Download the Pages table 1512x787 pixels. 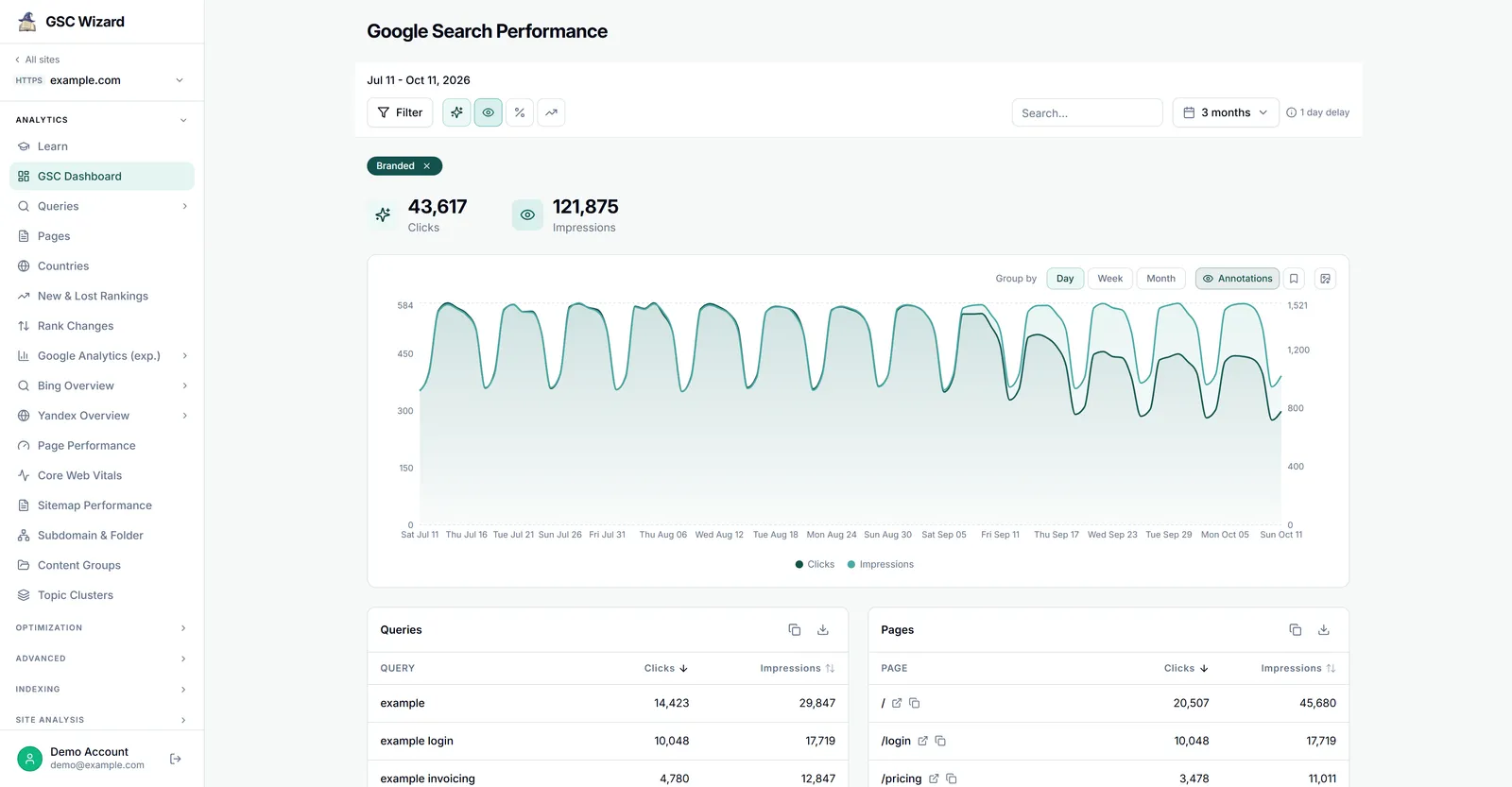(x=1324, y=630)
